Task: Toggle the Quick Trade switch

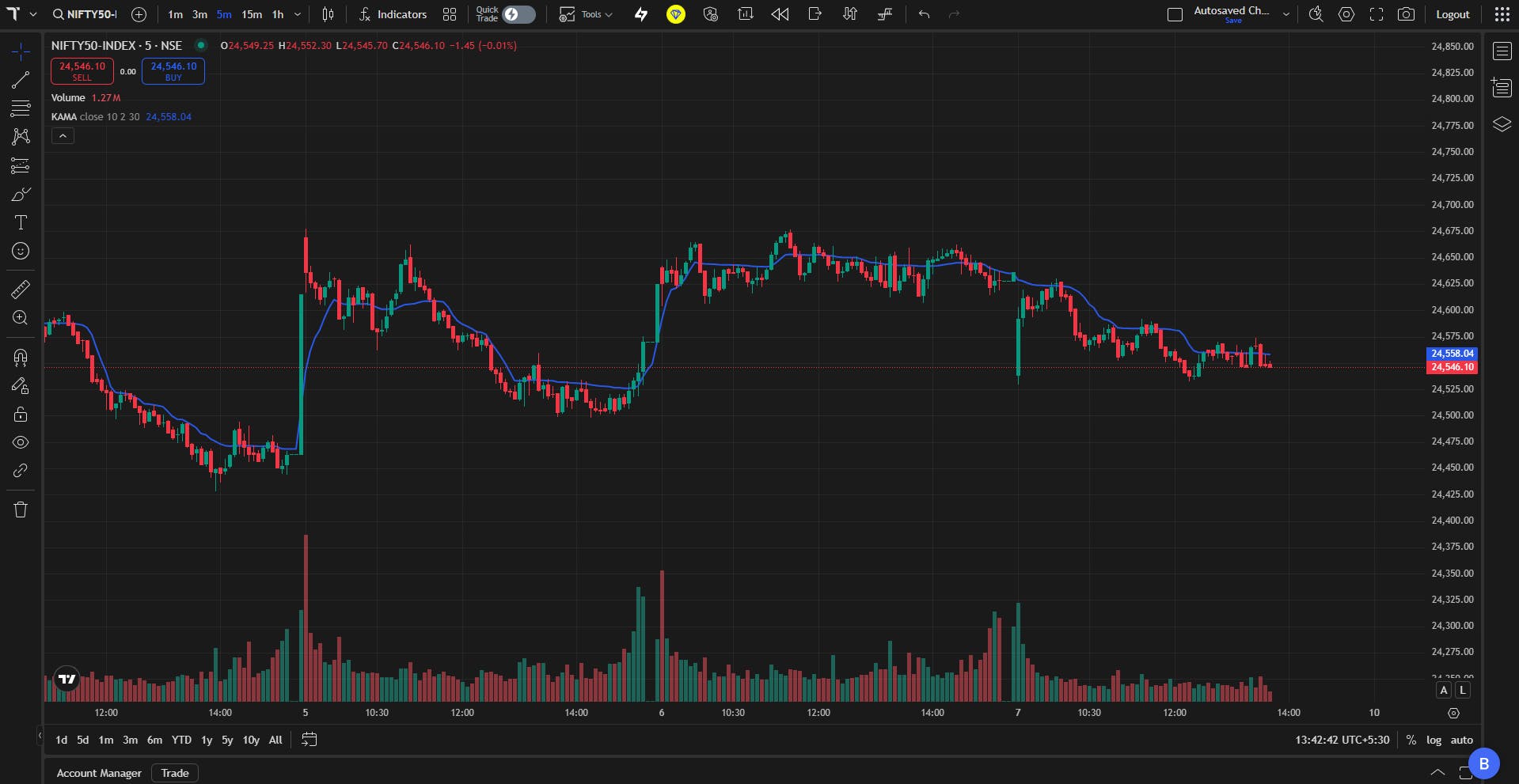Action: coord(519,14)
